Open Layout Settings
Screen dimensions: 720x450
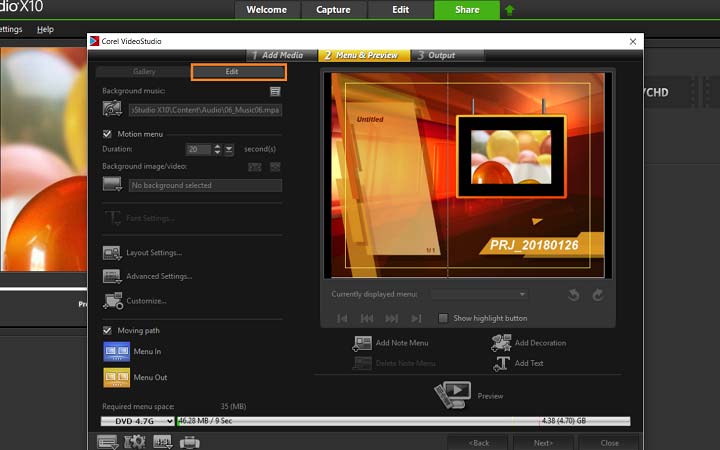pos(112,253)
